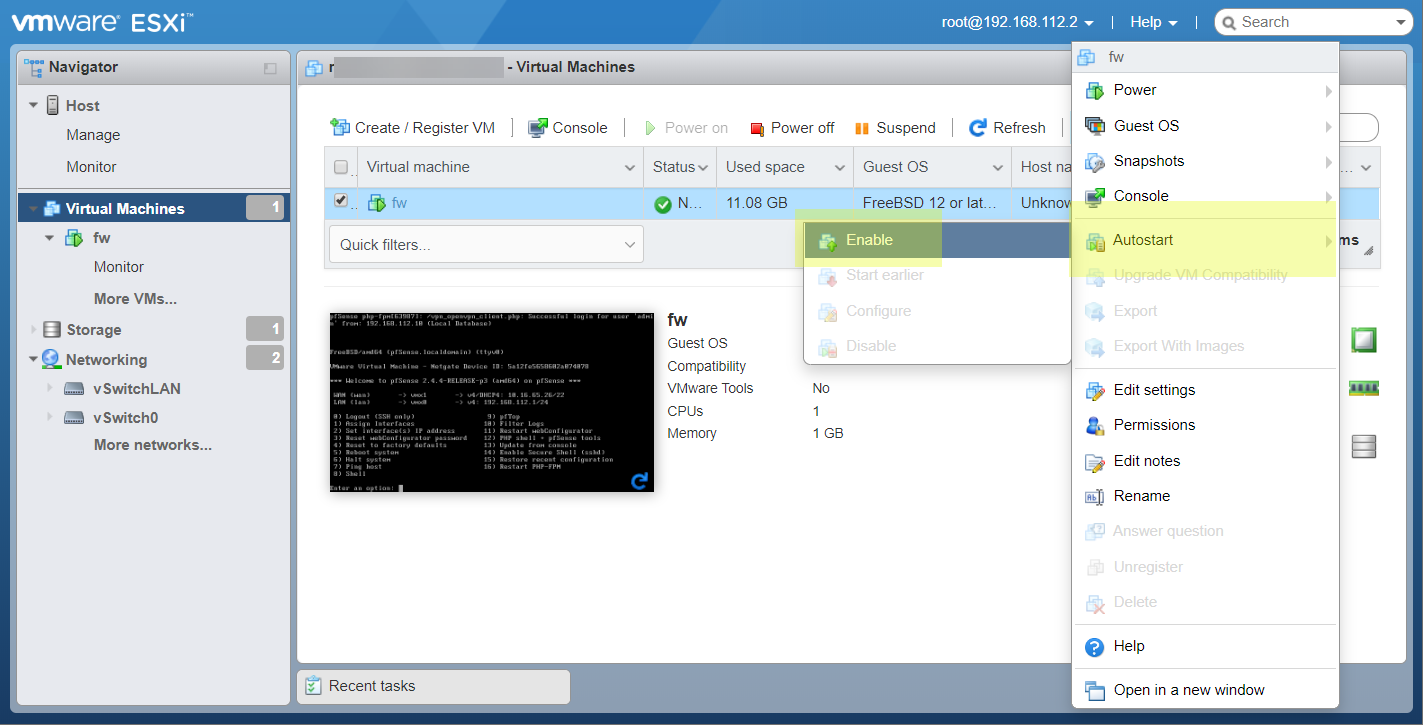Uncheck the fw row checkbox
This screenshot has width=1423, height=725.
pyautogui.click(x=341, y=201)
